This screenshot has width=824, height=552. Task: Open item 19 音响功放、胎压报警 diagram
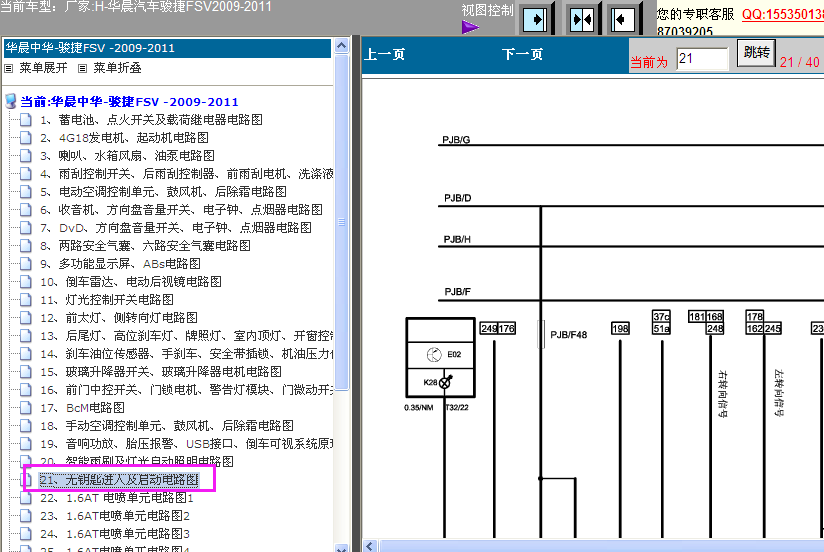tap(187, 444)
